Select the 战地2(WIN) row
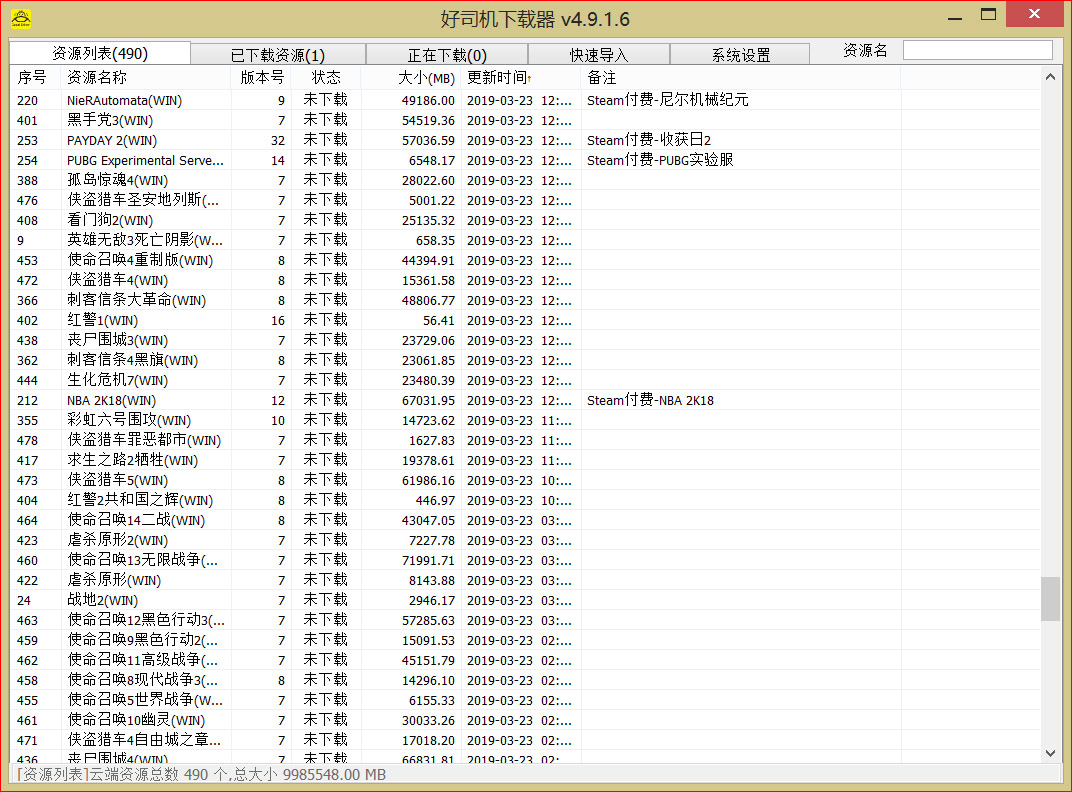 click(x=525, y=600)
